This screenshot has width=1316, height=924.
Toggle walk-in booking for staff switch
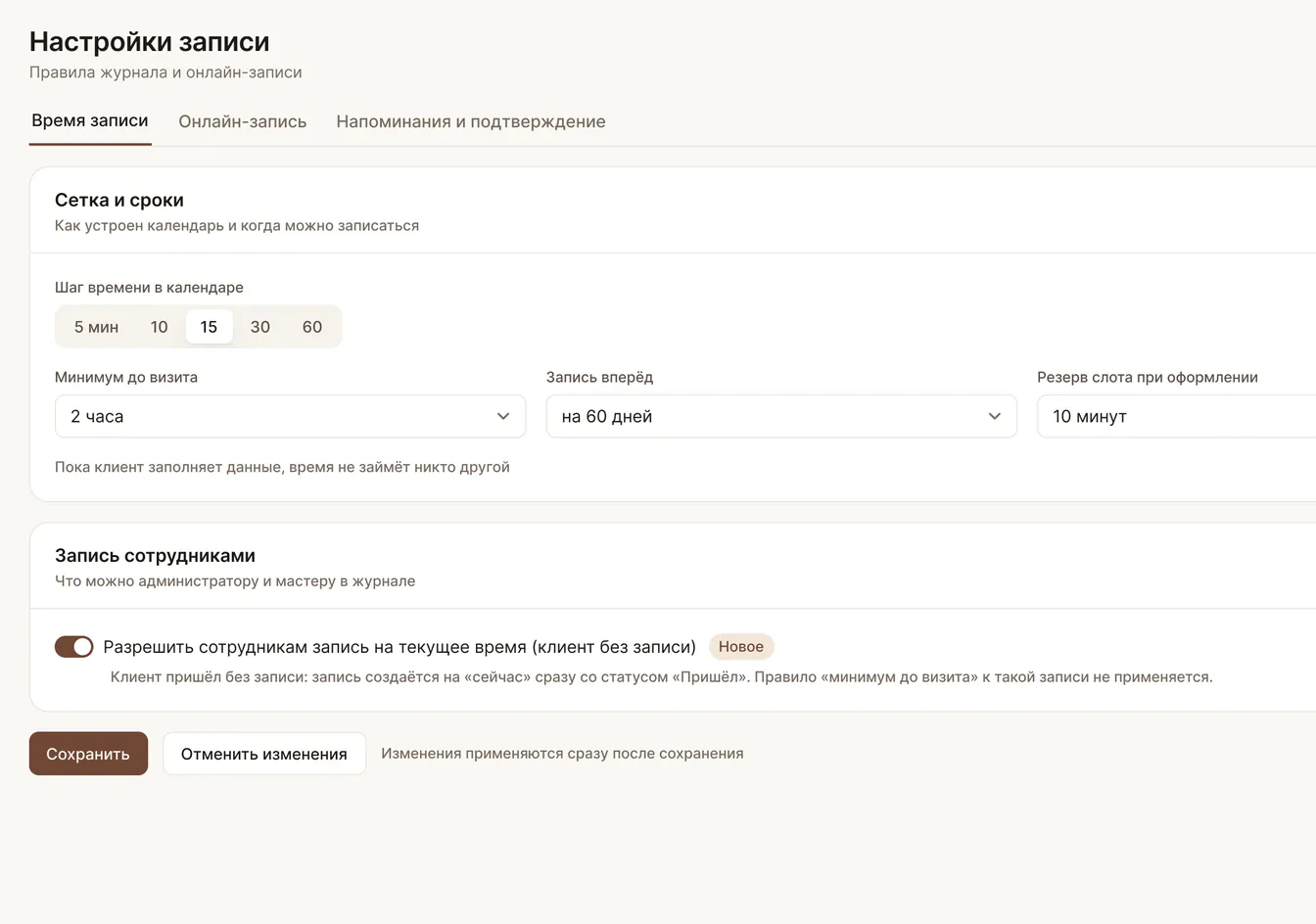tap(74, 647)
